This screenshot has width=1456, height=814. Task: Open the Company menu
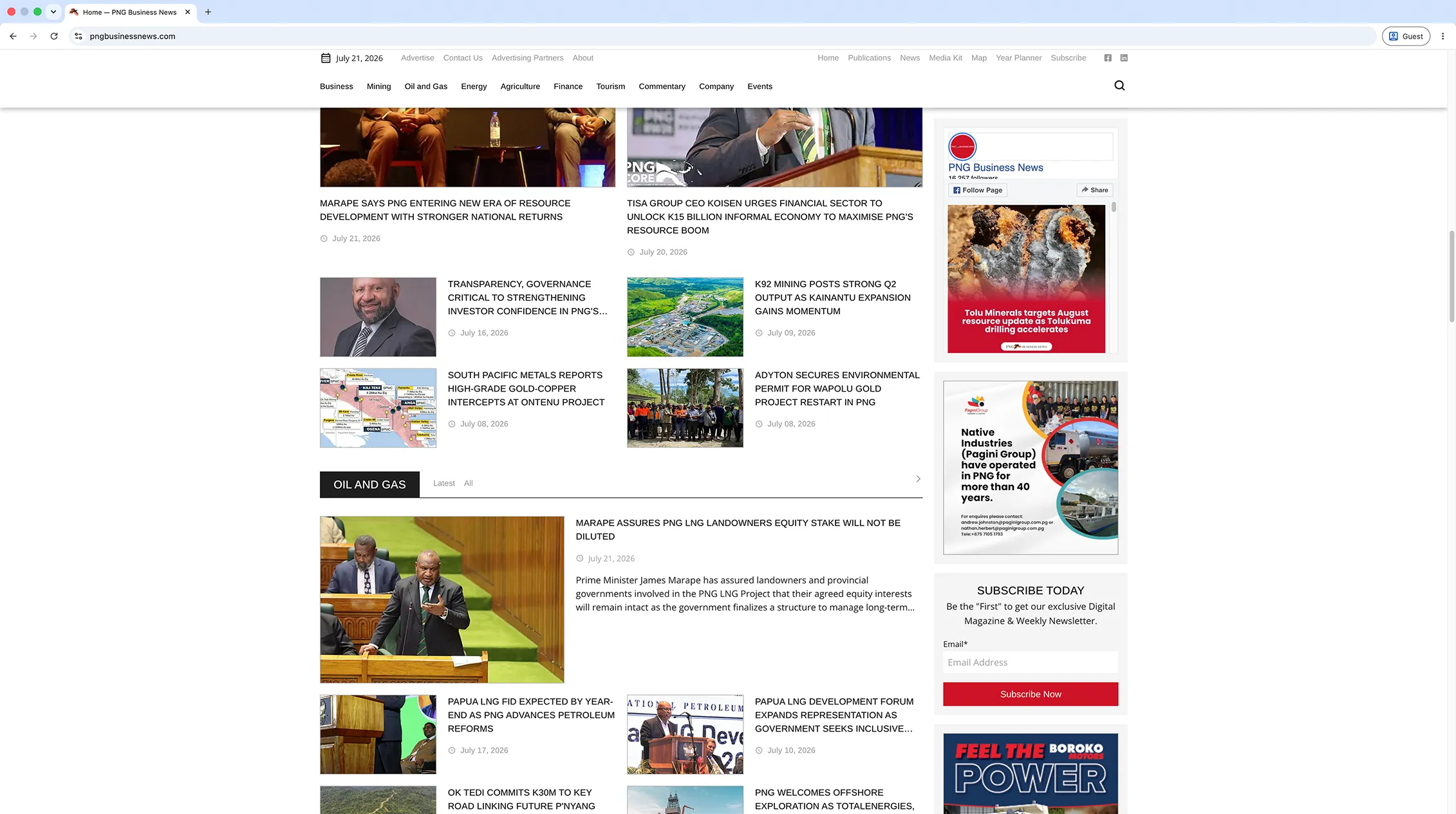pos(716,86)
